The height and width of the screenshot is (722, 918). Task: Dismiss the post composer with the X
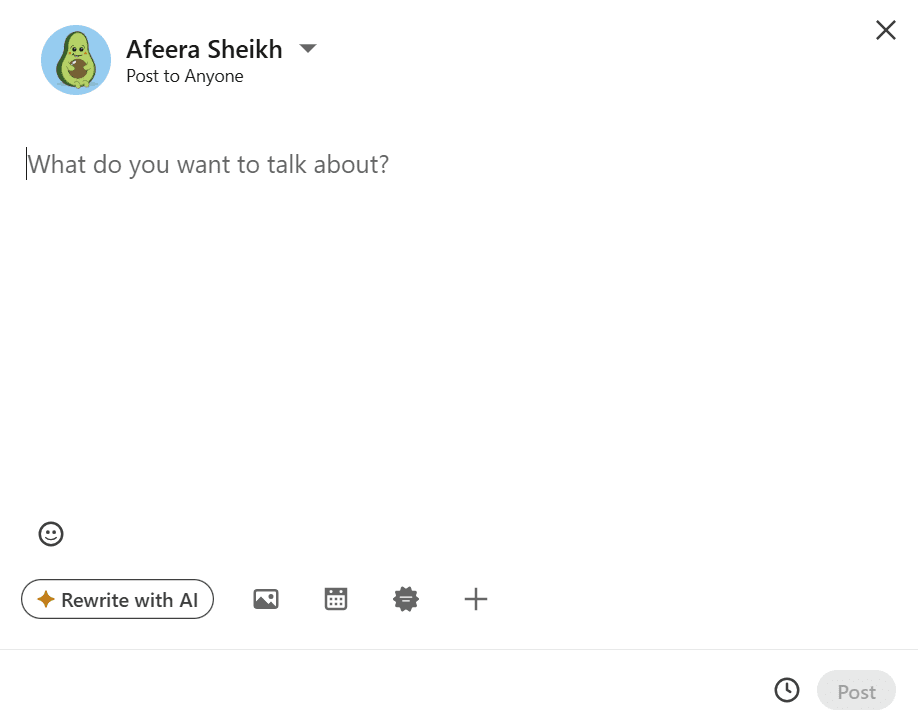click(x=885, y=30)
